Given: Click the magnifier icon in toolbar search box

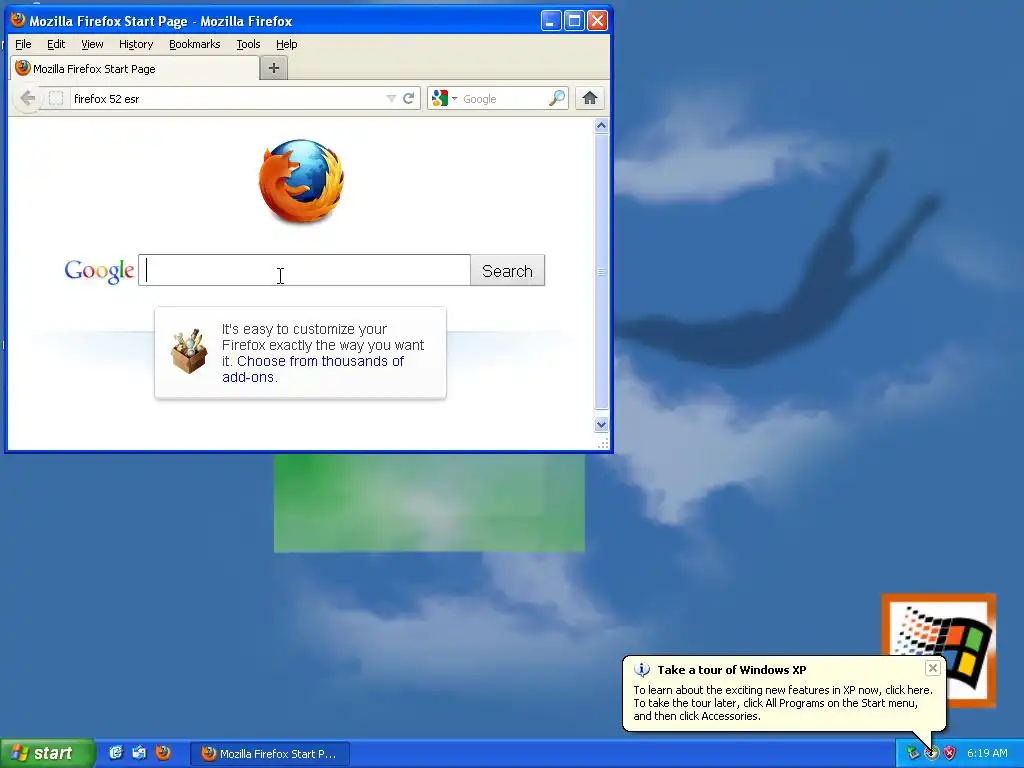Looking at the screenshot, I should click(556, 99).
